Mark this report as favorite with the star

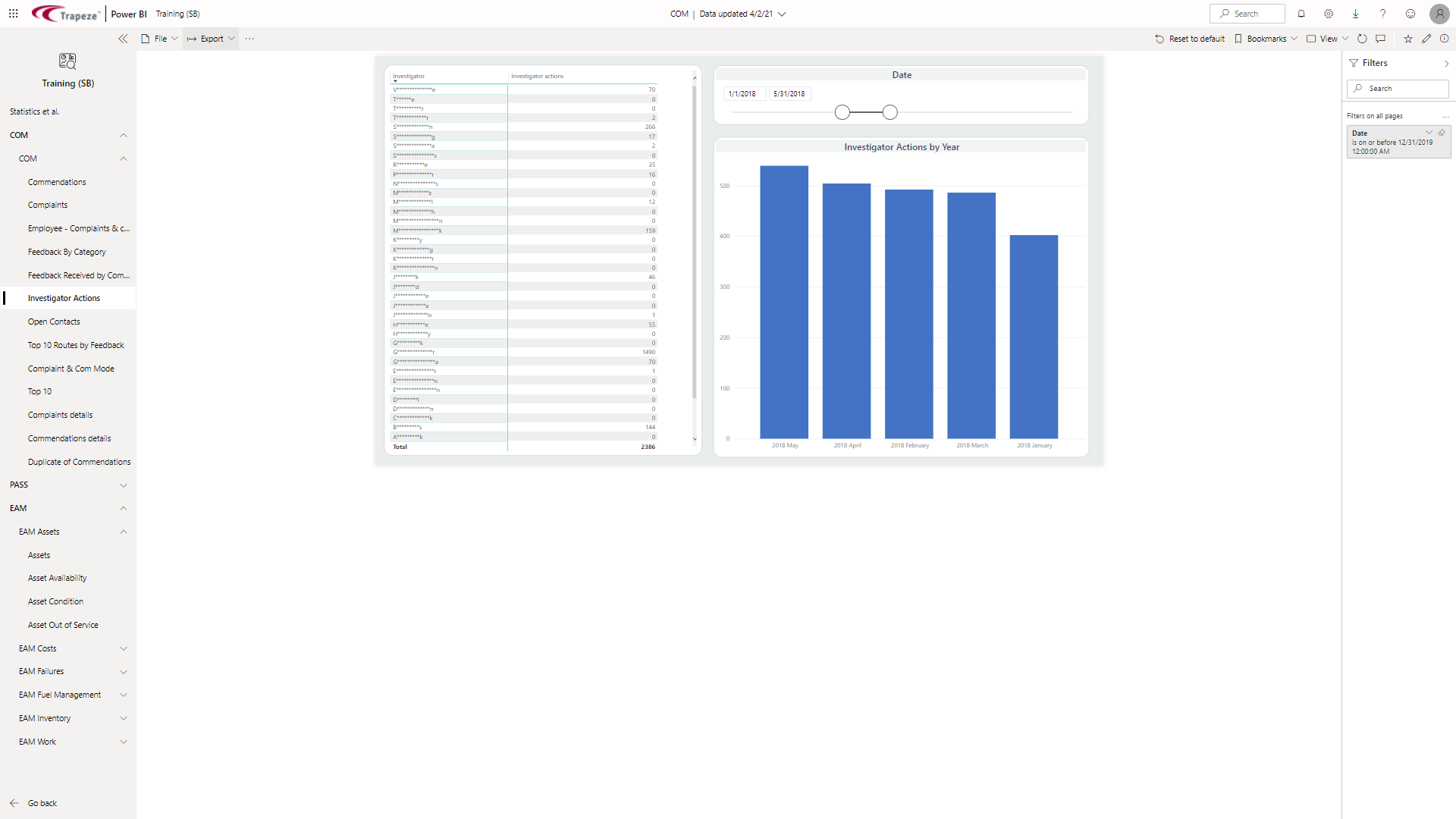click(1408, 39)
